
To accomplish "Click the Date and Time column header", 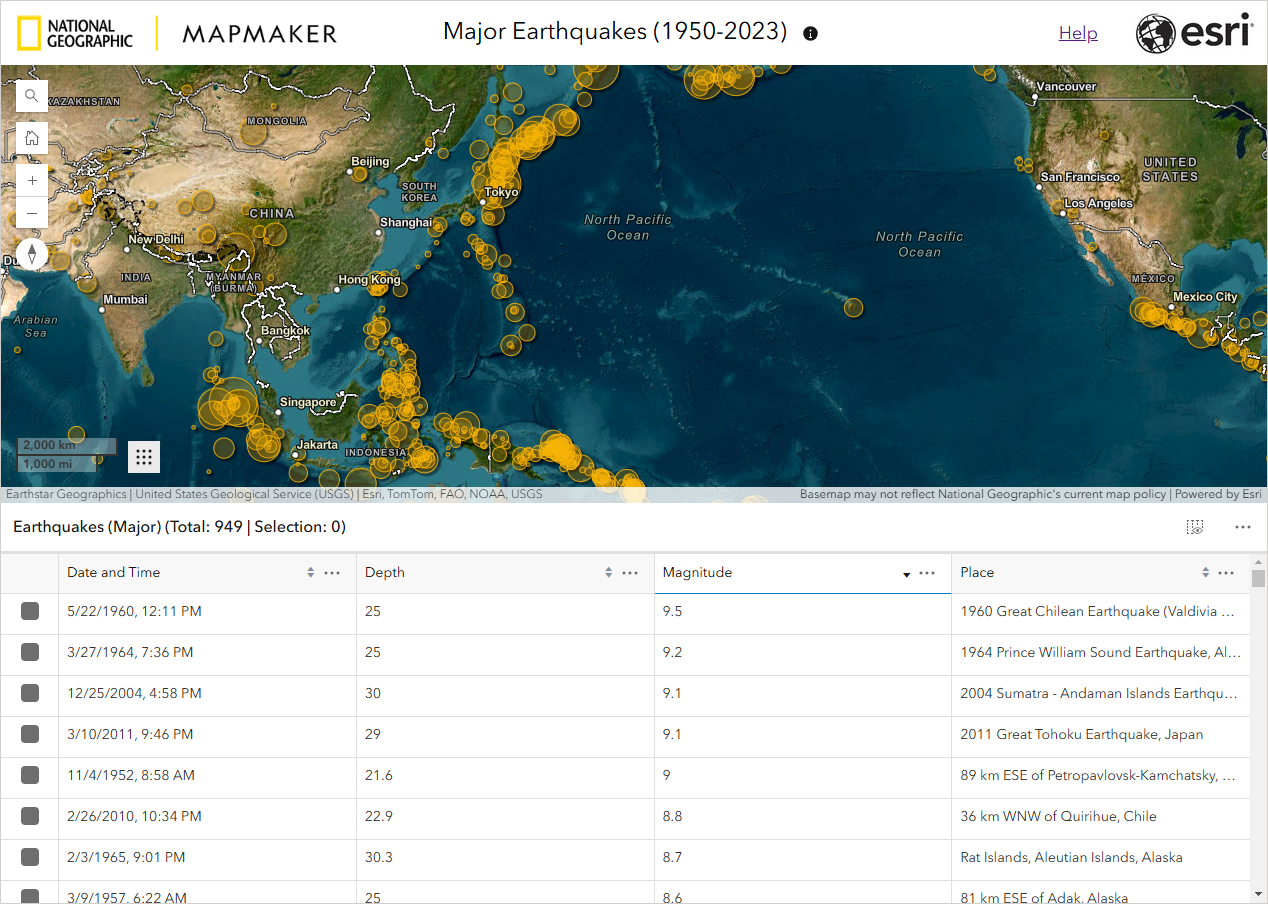I will click(x=113, y=572).
